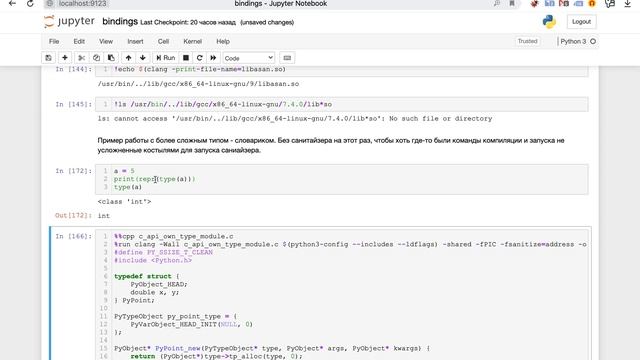Click the save and checkpoint icon
Image resolution: width=640 pixels, height=360 pixels.
tap(49, 58)
